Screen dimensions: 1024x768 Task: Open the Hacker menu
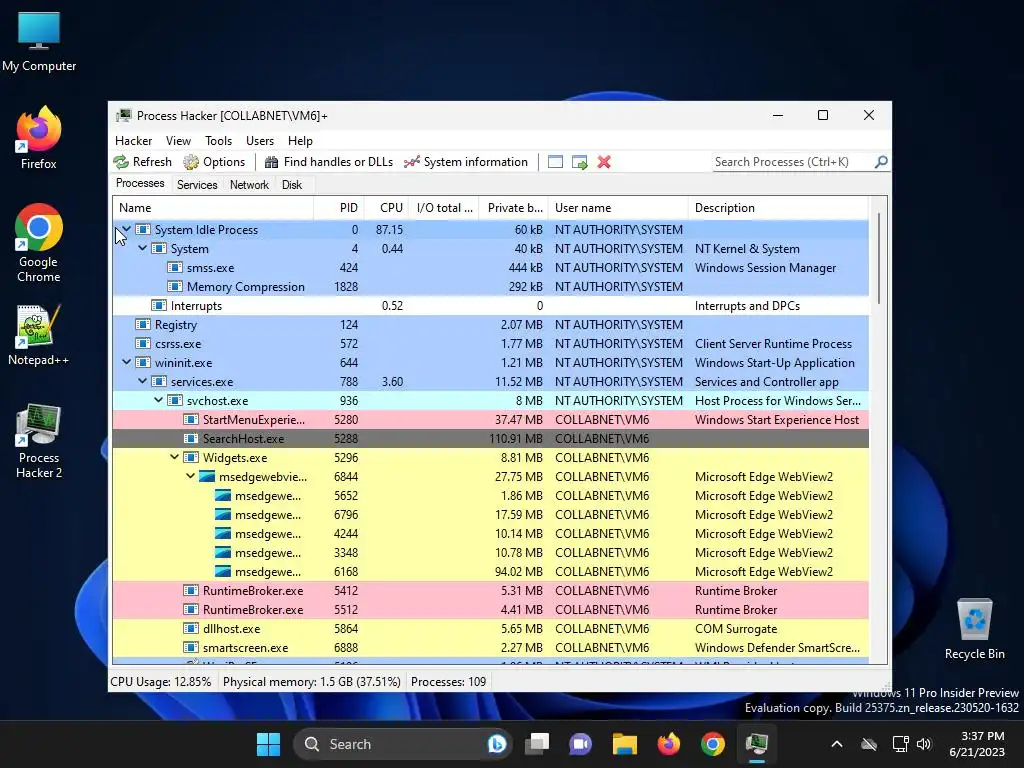point(133,140)
